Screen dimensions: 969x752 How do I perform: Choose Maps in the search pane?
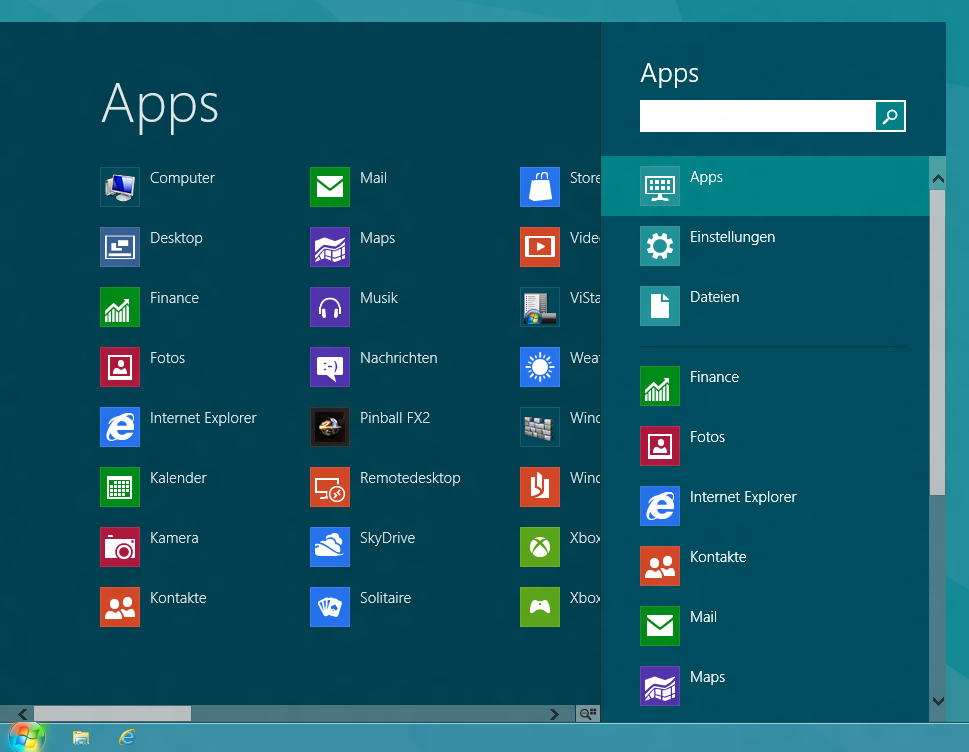pos(765,685)
